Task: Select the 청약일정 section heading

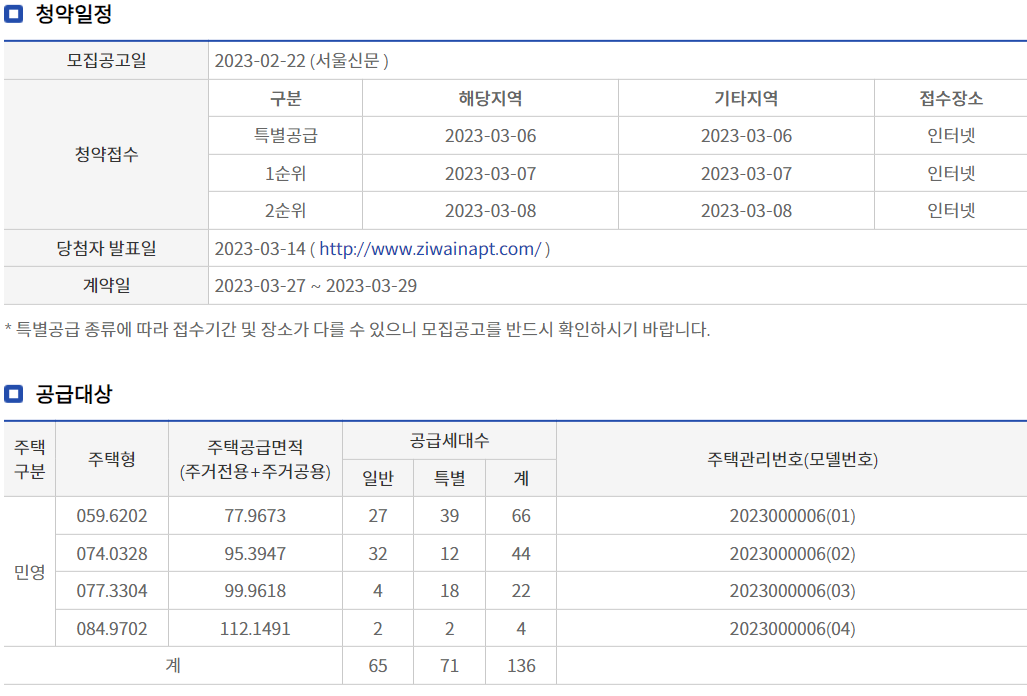Action: click(74, 14)
